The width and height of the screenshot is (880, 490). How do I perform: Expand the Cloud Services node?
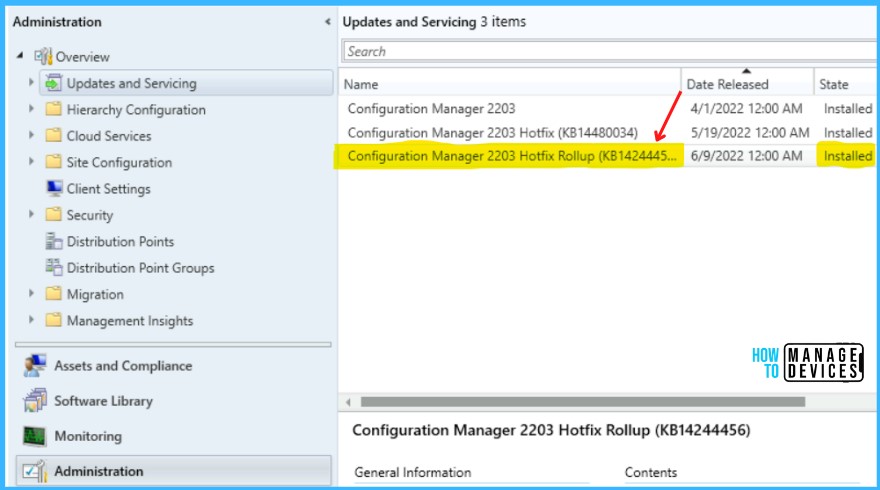tap(31, 135)
